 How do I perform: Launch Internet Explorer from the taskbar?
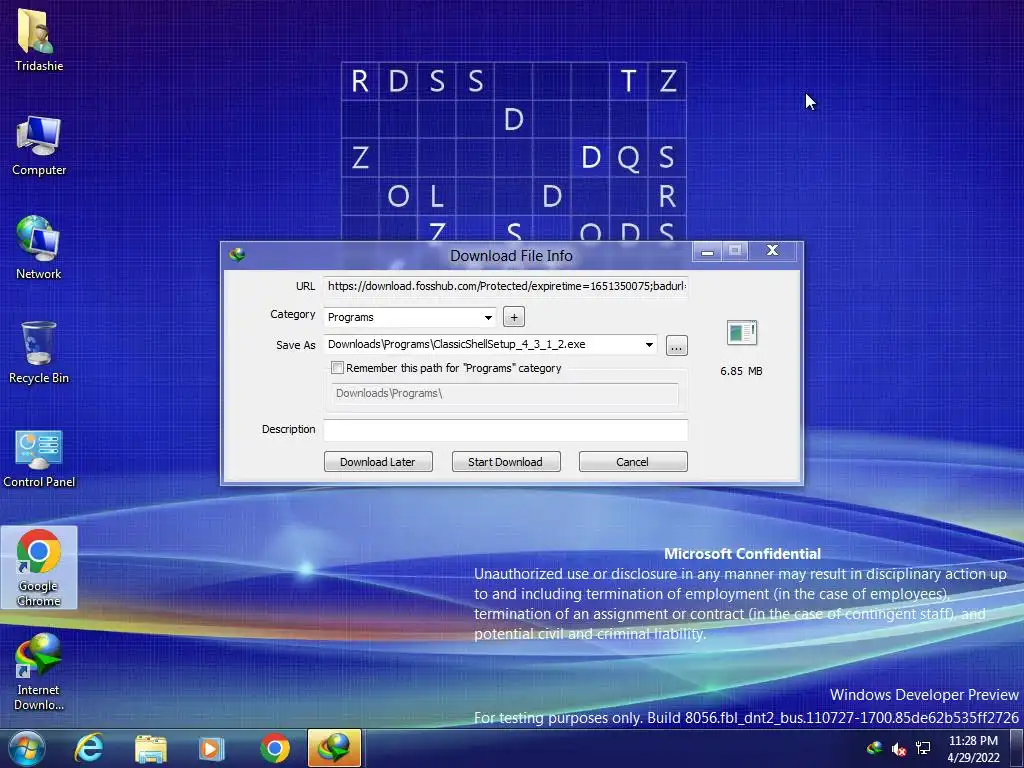pyautogui.click(x=88, y=748)
